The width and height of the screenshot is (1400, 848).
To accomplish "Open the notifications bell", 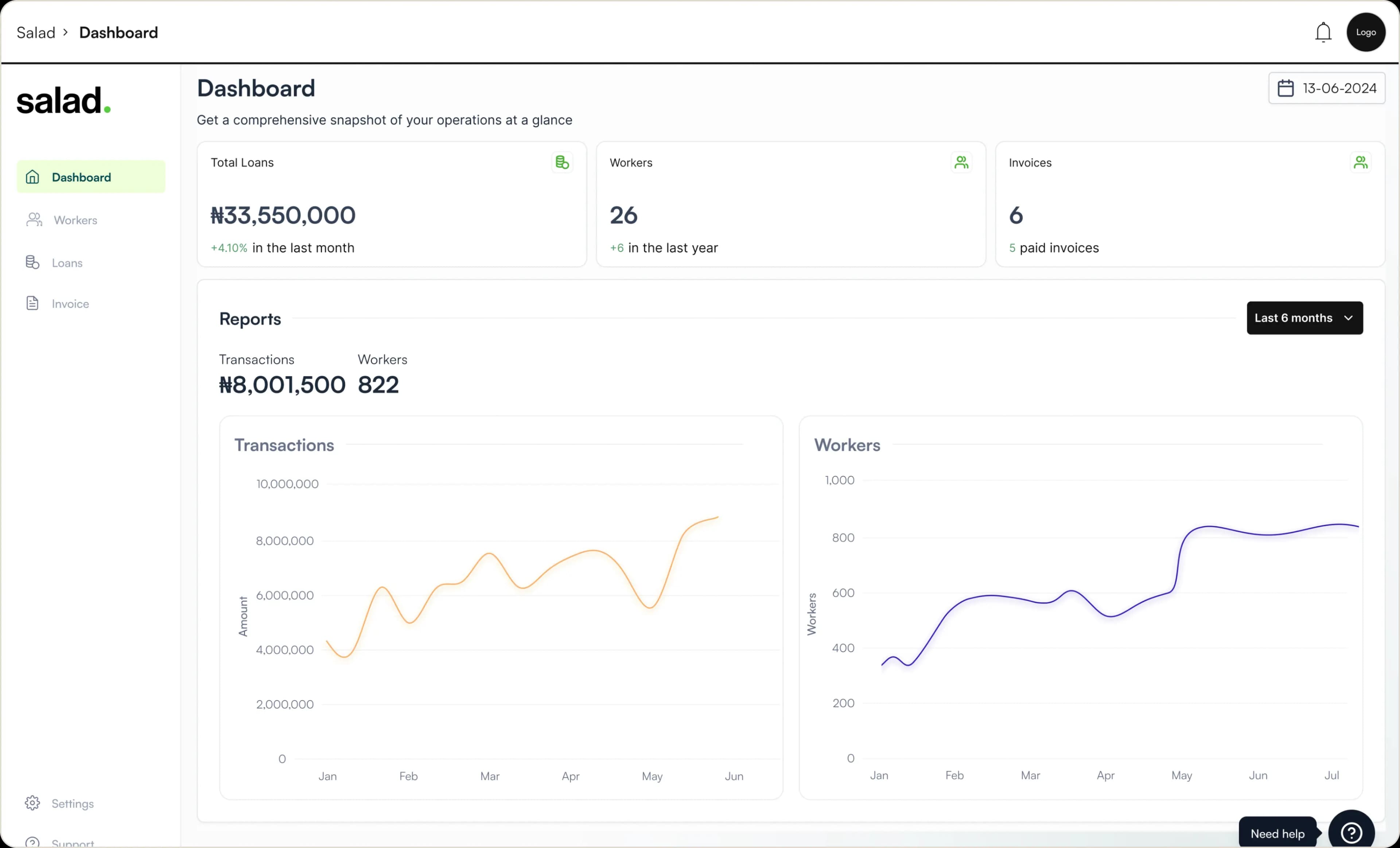I will (x=1323, y=32).
